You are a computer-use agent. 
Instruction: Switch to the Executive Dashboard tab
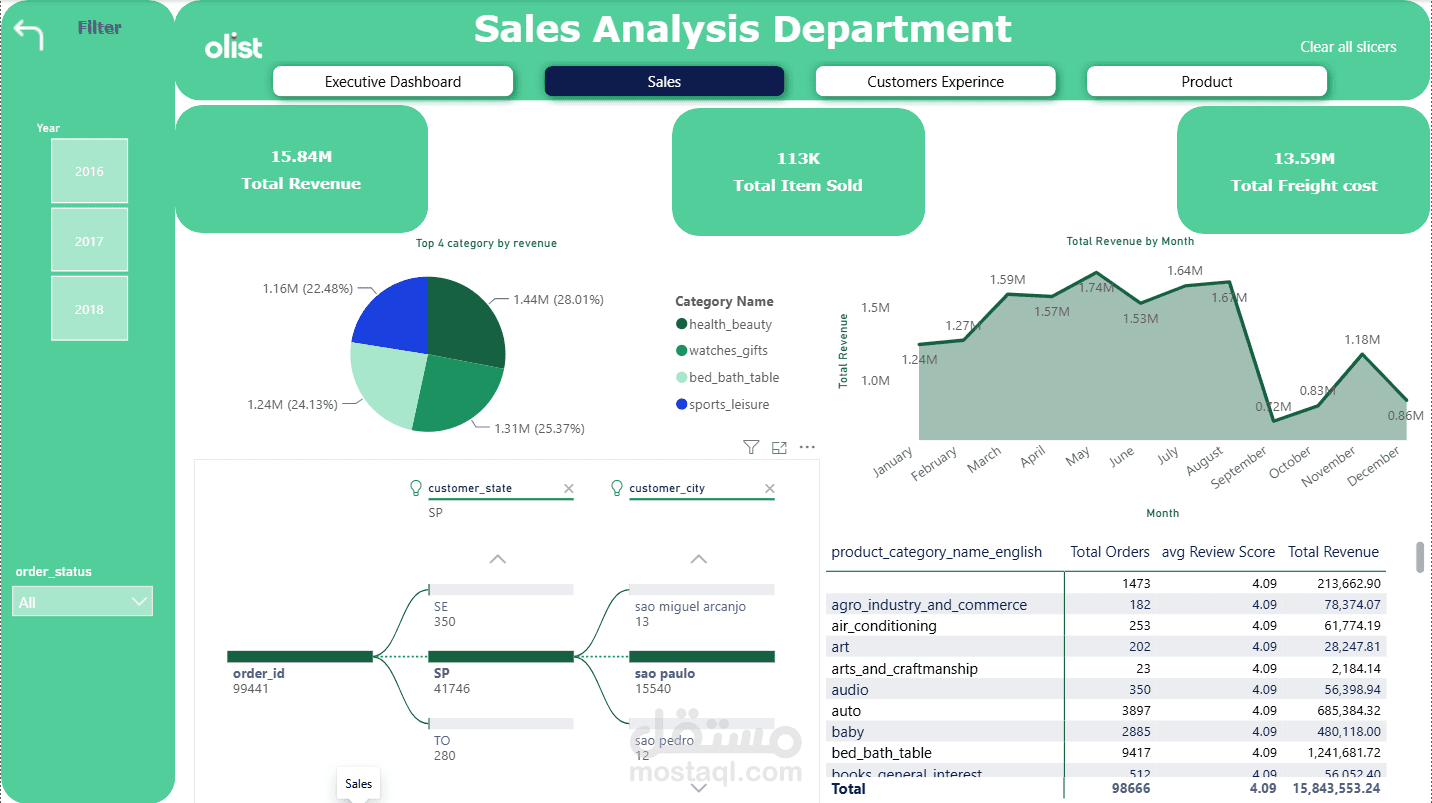[x=393, y=82]
